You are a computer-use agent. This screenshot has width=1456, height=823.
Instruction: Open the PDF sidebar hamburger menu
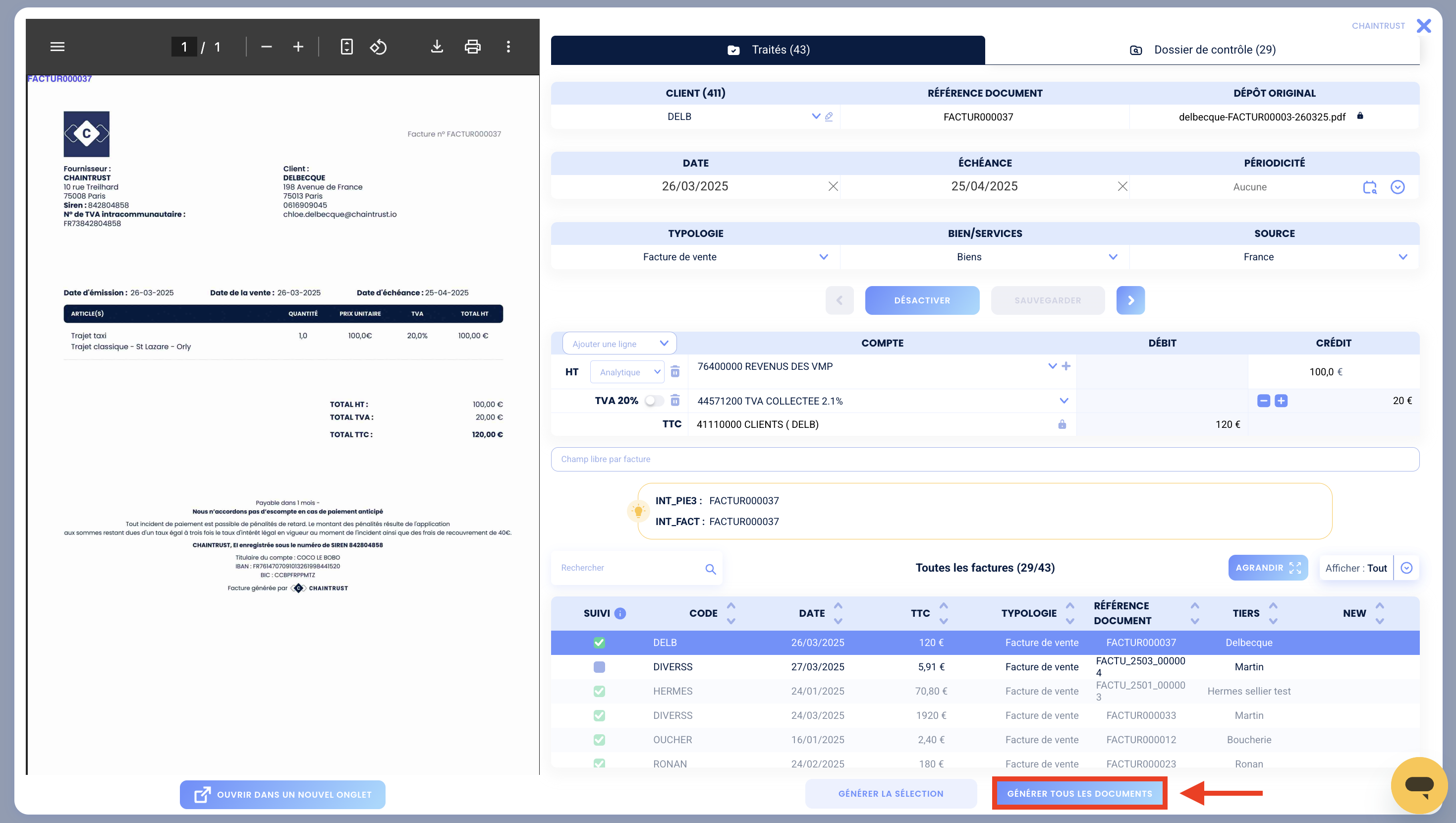[57, 47]
